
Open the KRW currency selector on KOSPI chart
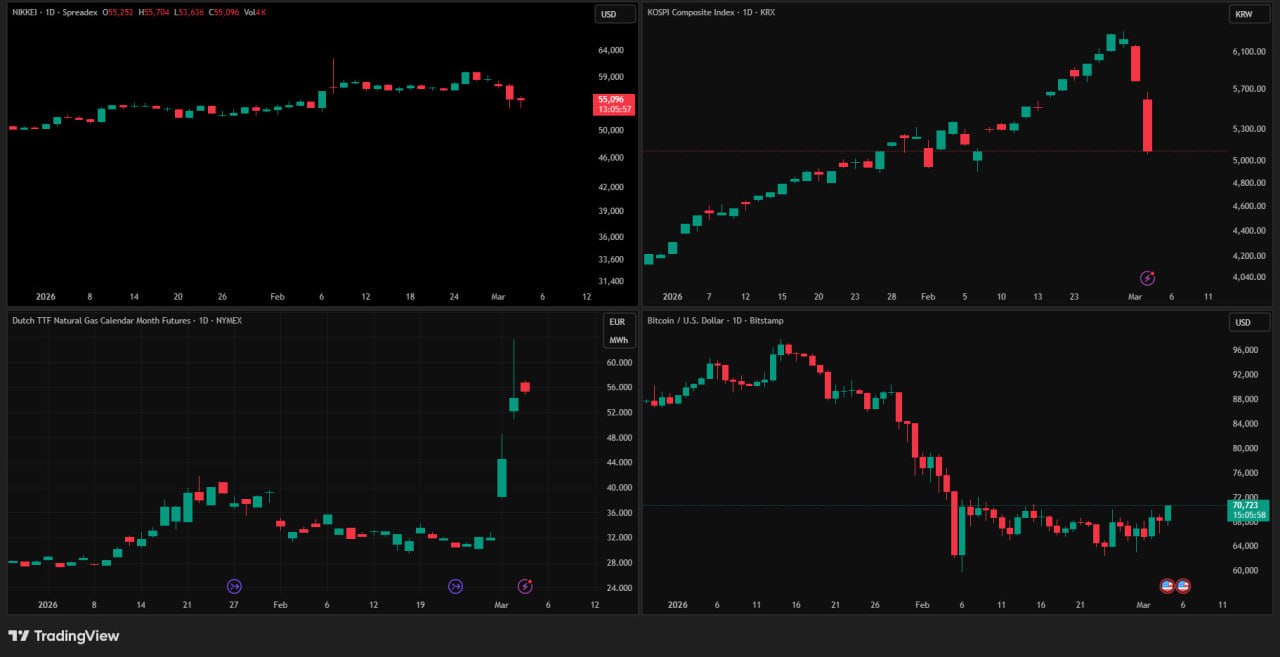1244,14
